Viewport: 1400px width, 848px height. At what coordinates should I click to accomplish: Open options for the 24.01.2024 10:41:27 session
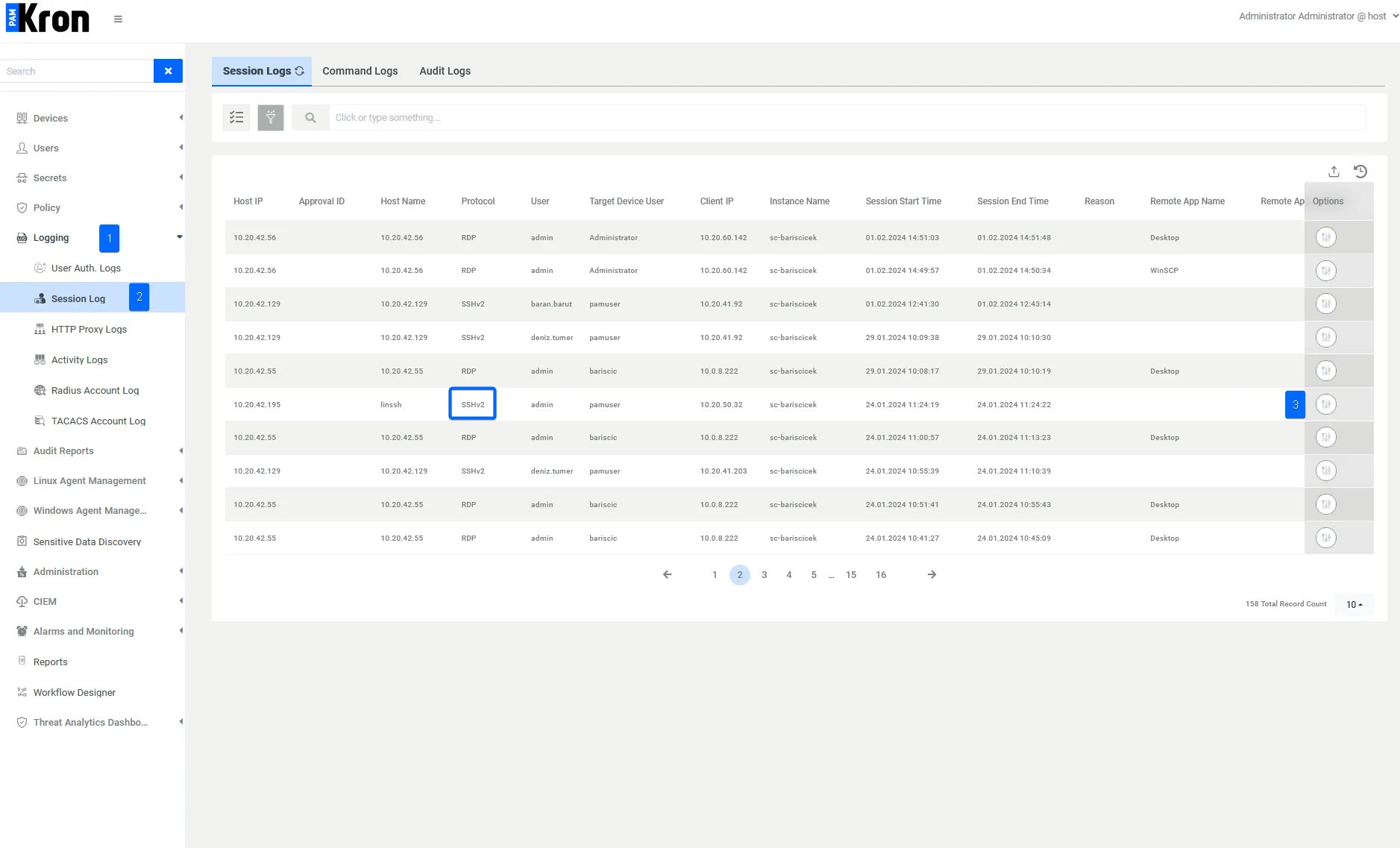(x=1325, y=538)
